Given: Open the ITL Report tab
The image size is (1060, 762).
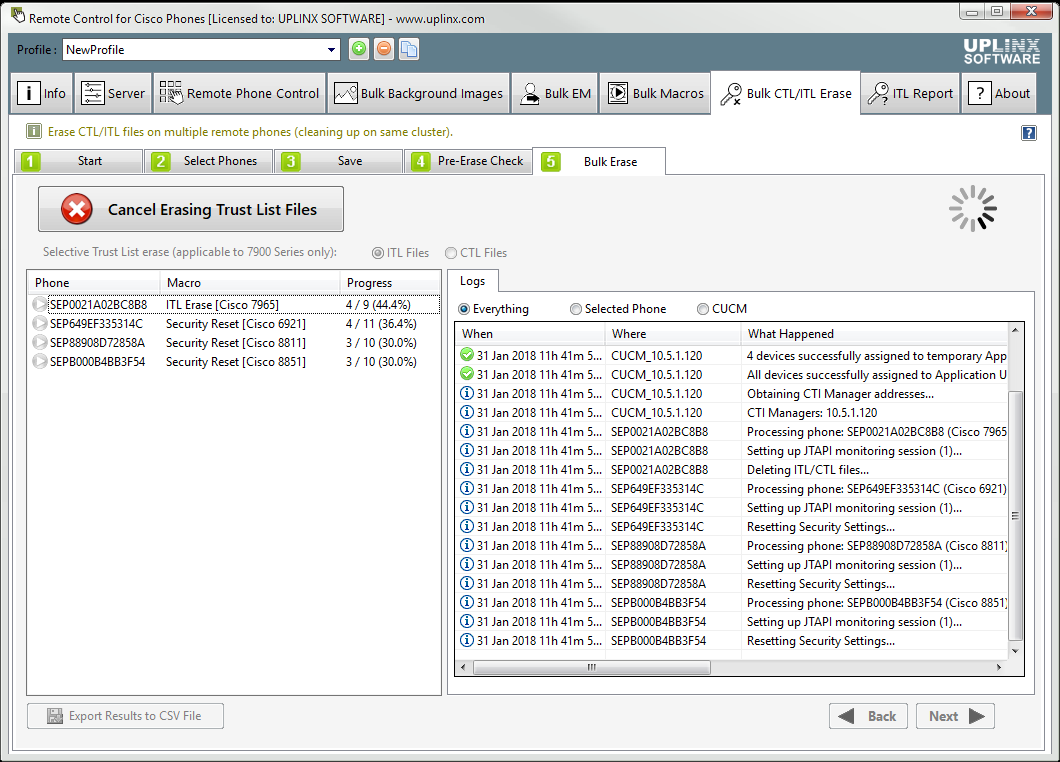Looking at the screenshot, I should coord(910,93).
